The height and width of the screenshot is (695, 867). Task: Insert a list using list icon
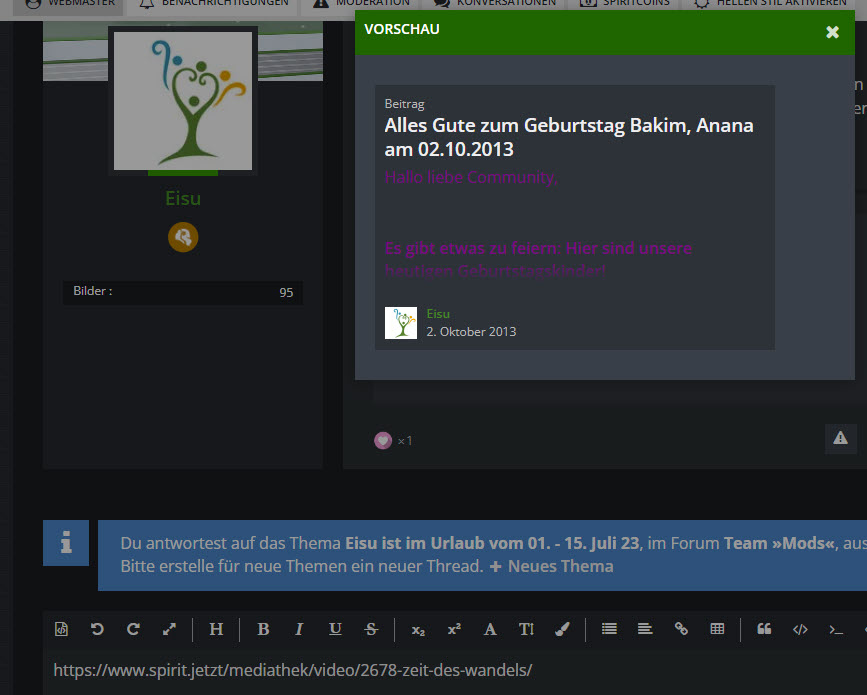pyautogui.click(x=609, y=629)
